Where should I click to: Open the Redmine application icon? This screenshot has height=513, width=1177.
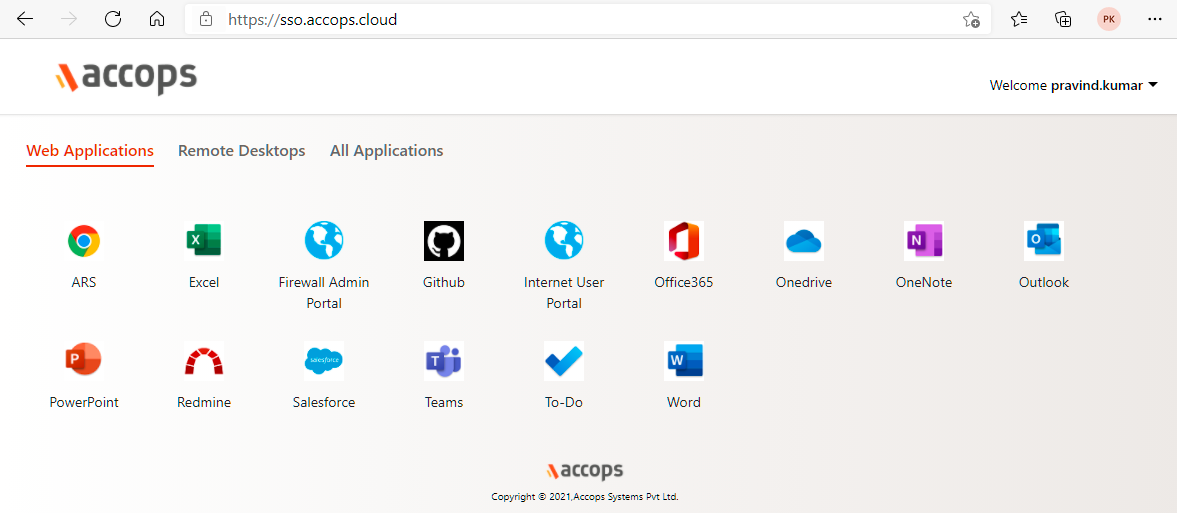204,361
